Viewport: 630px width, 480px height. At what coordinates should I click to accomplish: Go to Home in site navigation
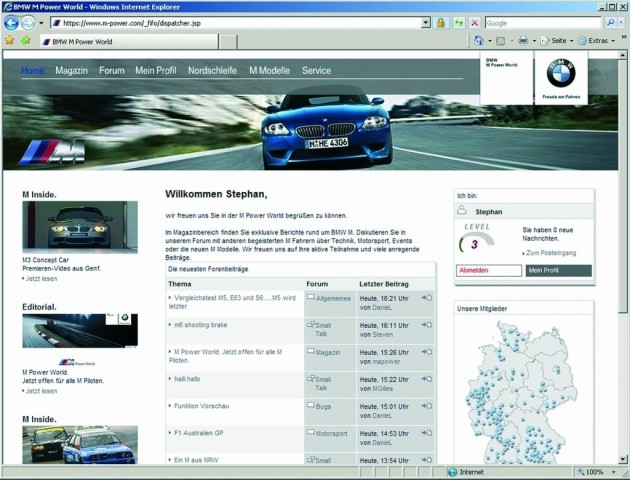(x=33, y=70)
